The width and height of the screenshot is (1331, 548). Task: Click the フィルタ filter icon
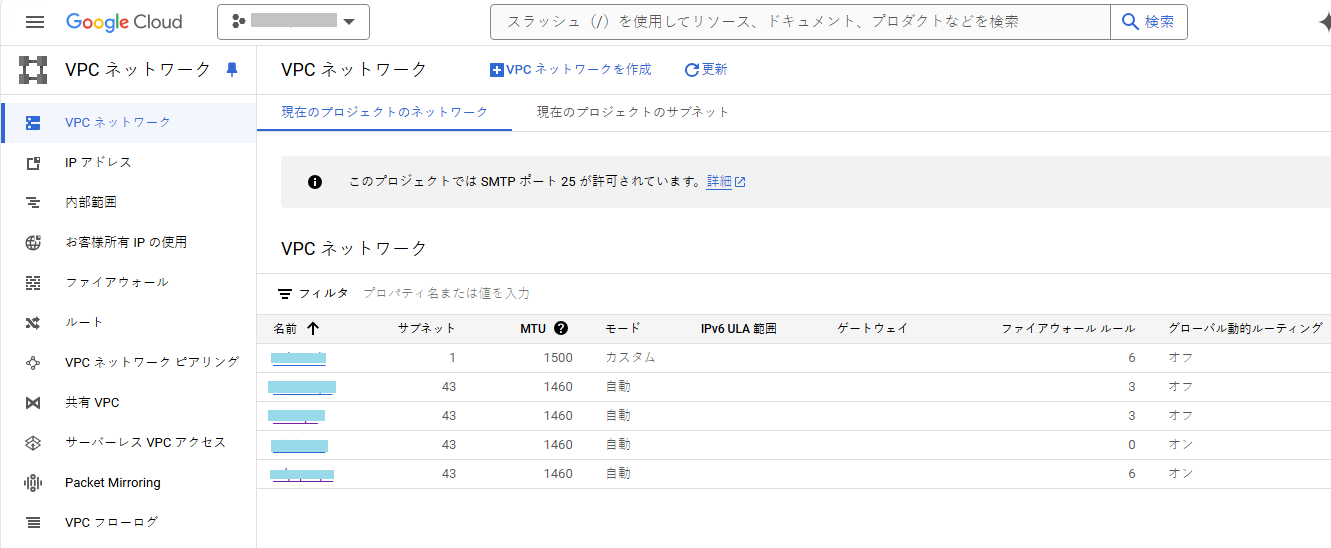[x=285, y=293]
